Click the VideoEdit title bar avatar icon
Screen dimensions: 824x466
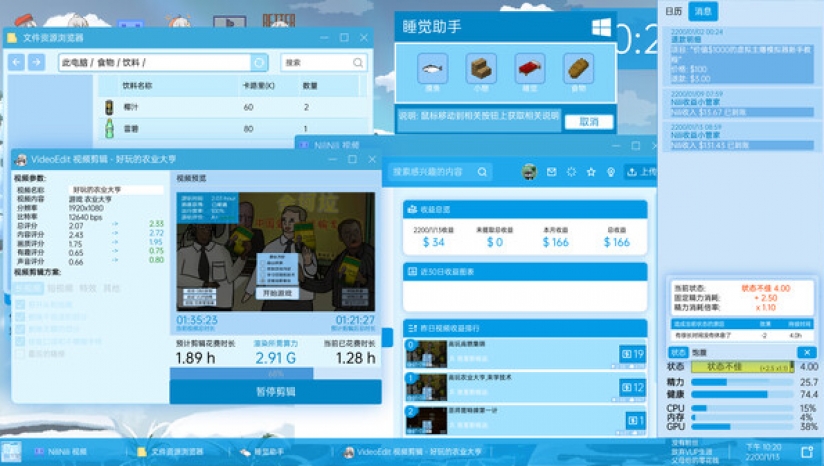(x=22, y=159)
